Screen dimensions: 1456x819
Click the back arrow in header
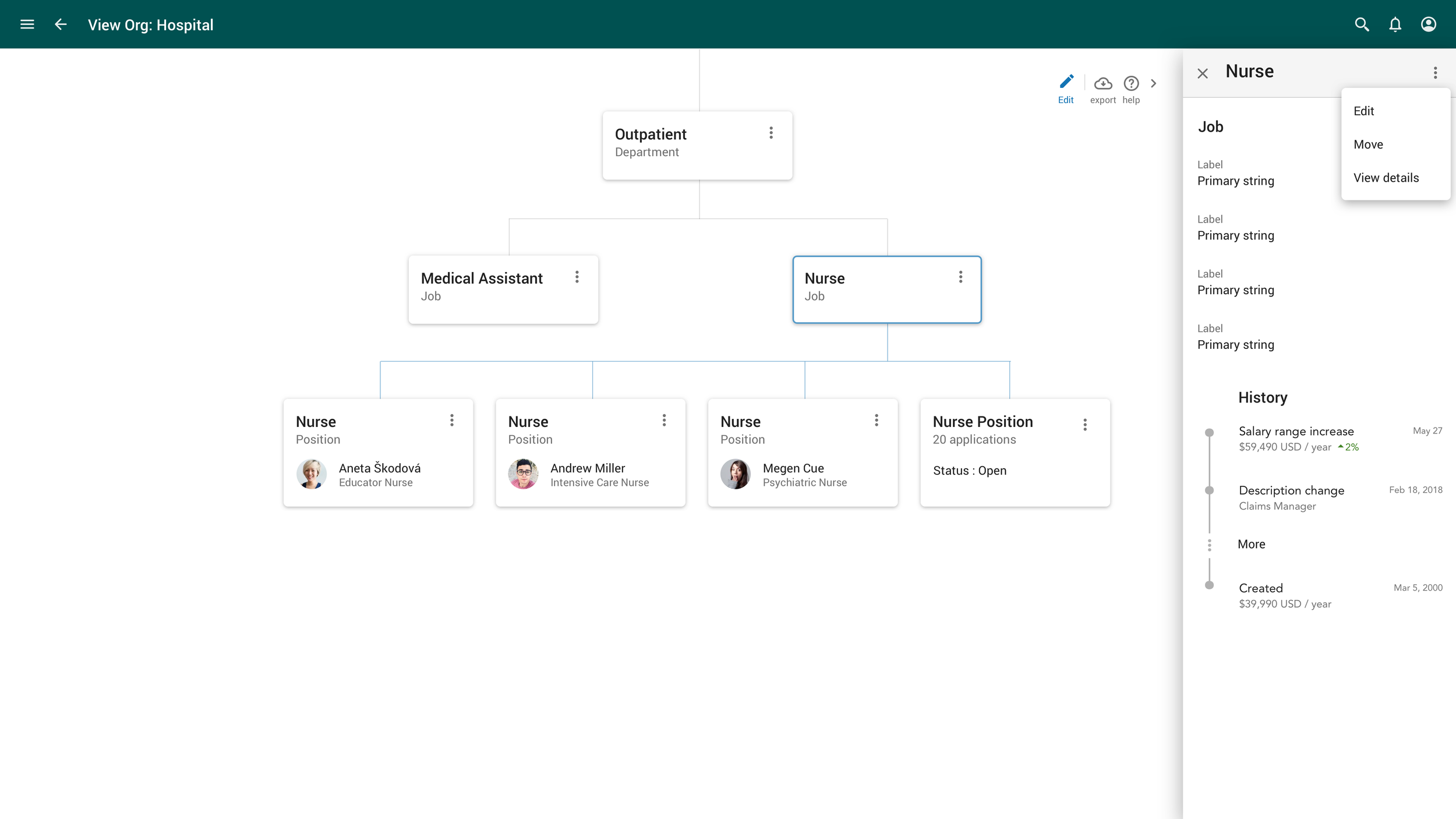(x=61, y=24)
